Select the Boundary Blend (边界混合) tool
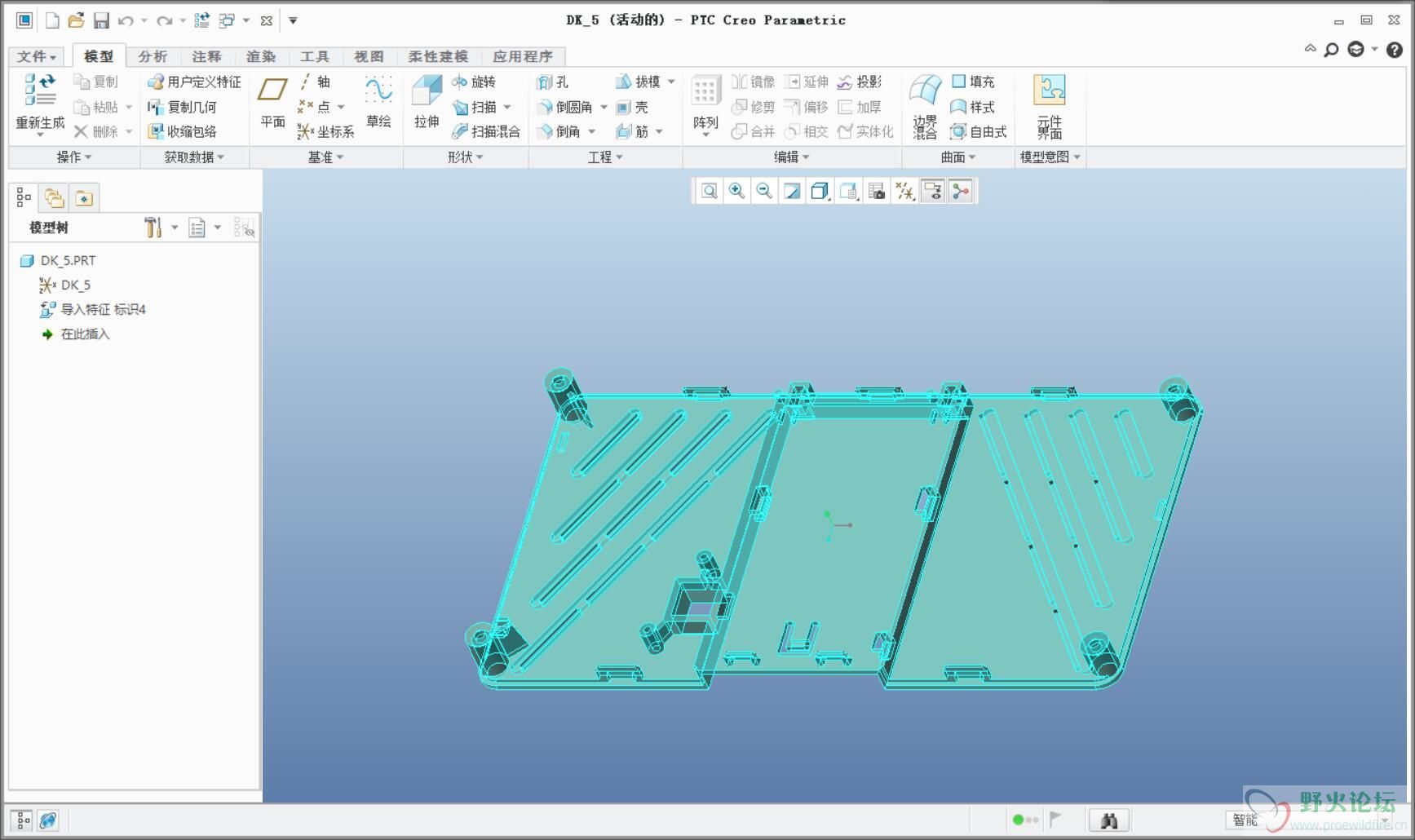Screen dimensions: 1415x840 coord(925,106)
